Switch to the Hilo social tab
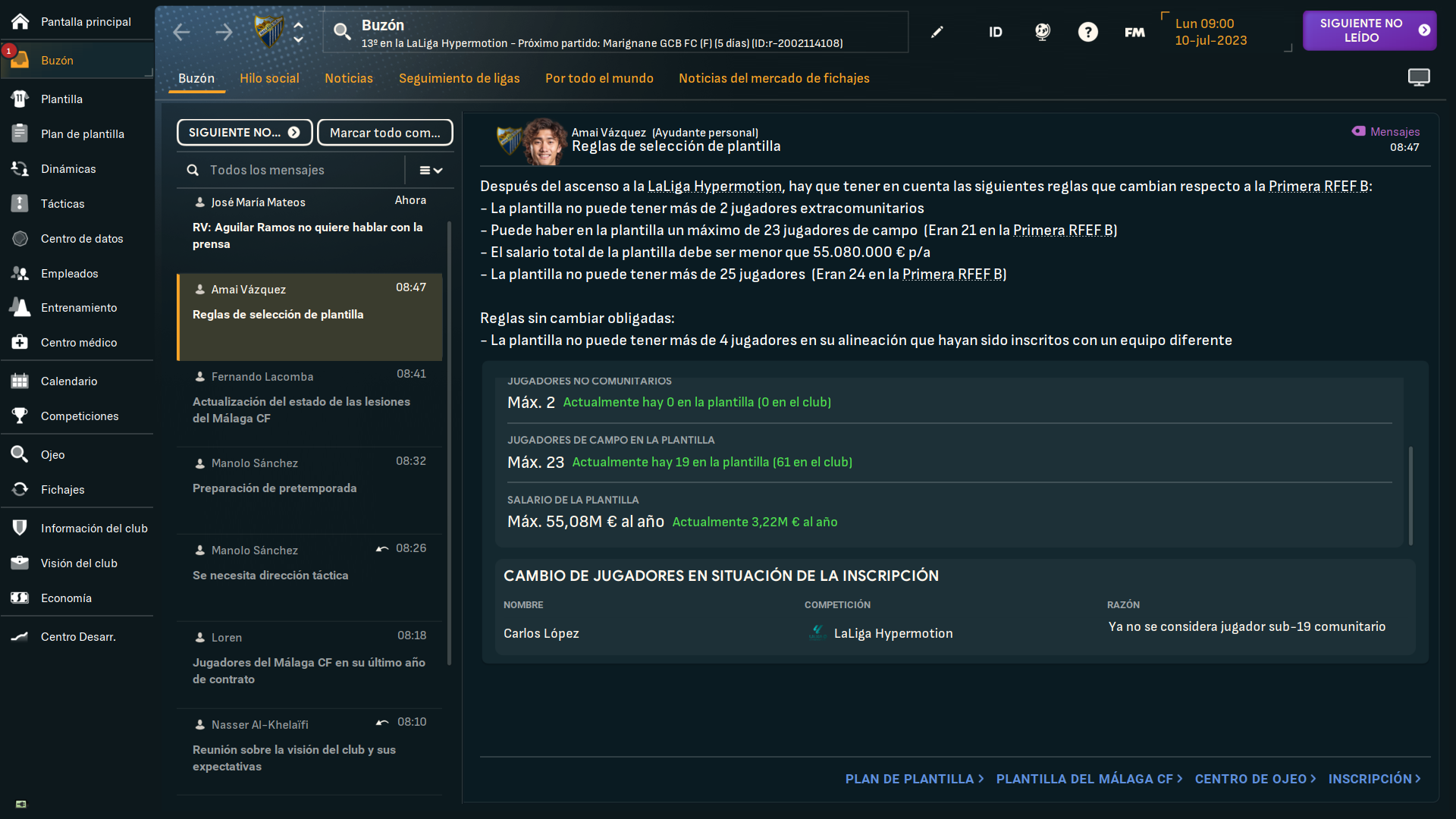Image resolution: width=1456 pixels, height=819 pixels. tap(269, 78)
